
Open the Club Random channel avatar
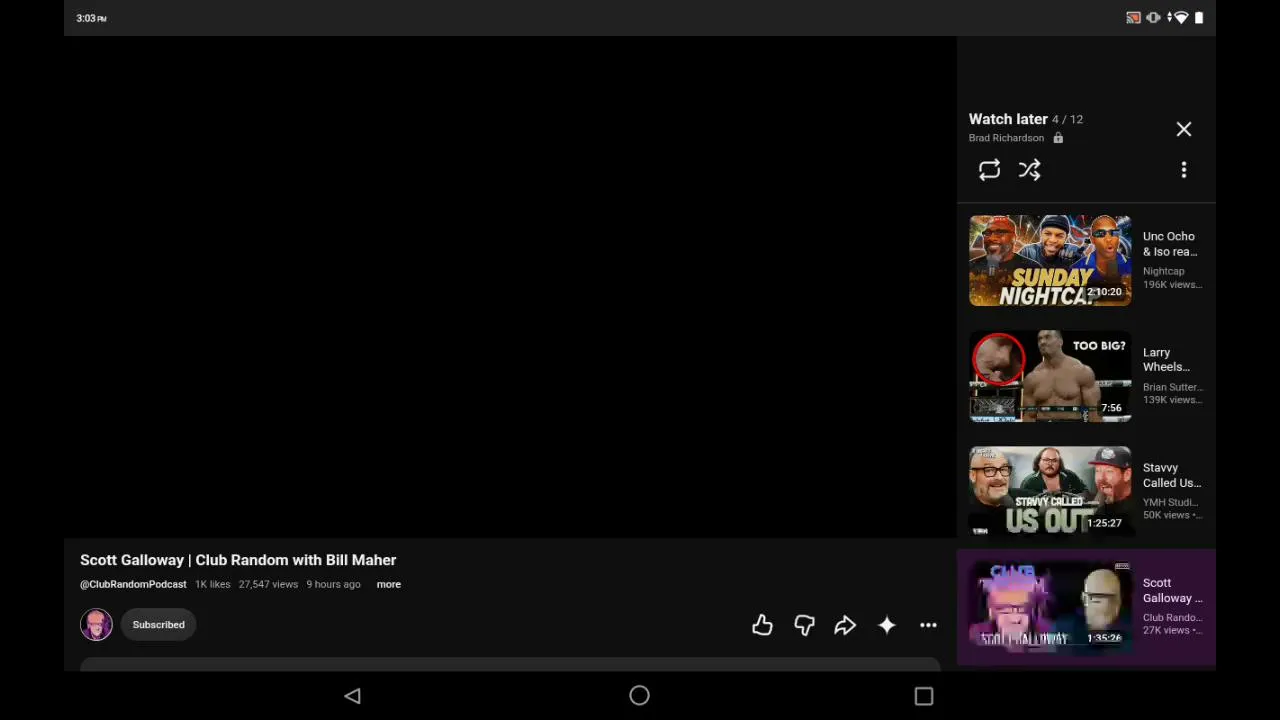point(96,625)
